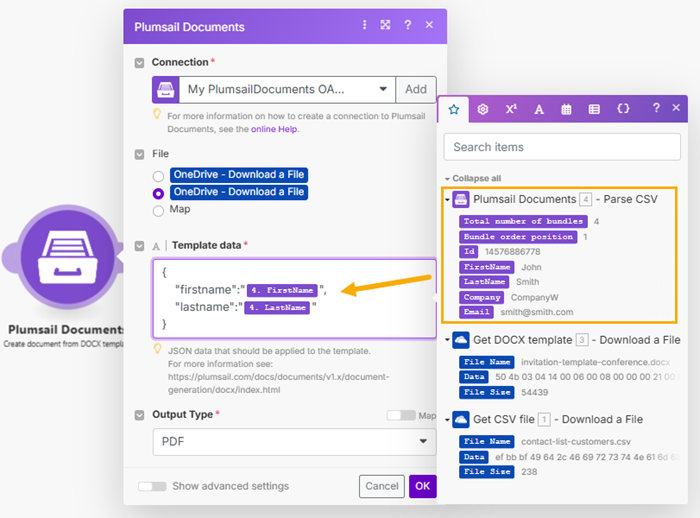Screen dimensions: 700x518
Task: Close the mapping panel
Action: coord(676,108)
